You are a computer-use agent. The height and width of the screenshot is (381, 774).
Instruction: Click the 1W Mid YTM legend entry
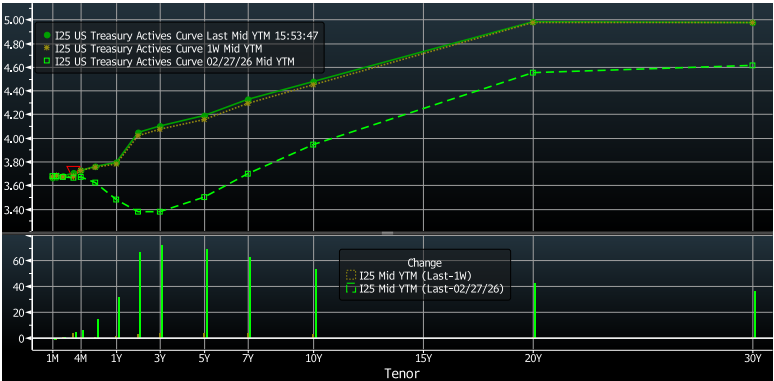(x=153, y=48)
